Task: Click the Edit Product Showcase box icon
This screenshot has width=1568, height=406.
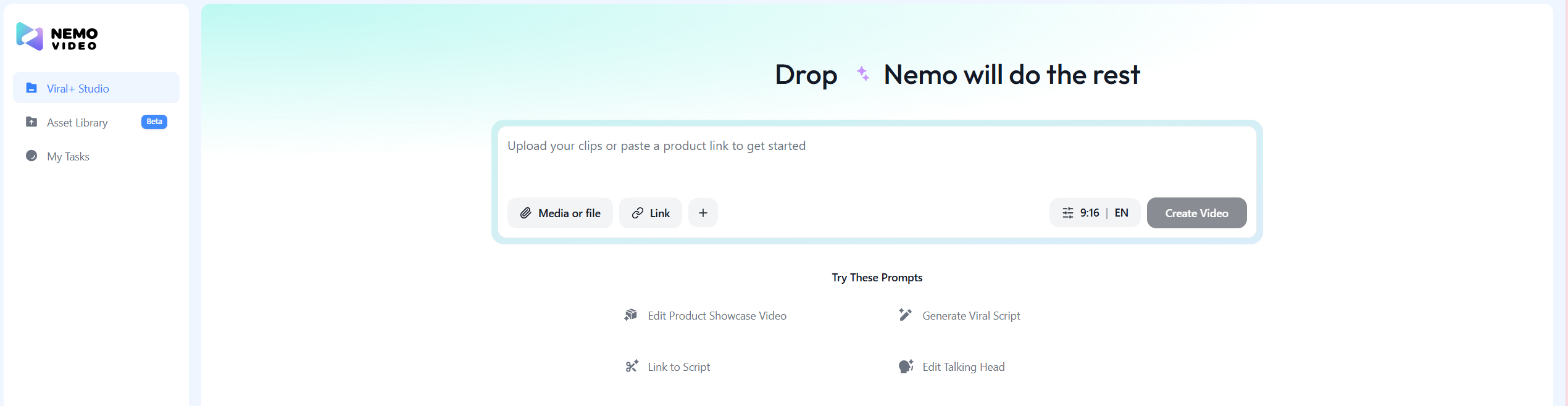Action: coord(630,315)
